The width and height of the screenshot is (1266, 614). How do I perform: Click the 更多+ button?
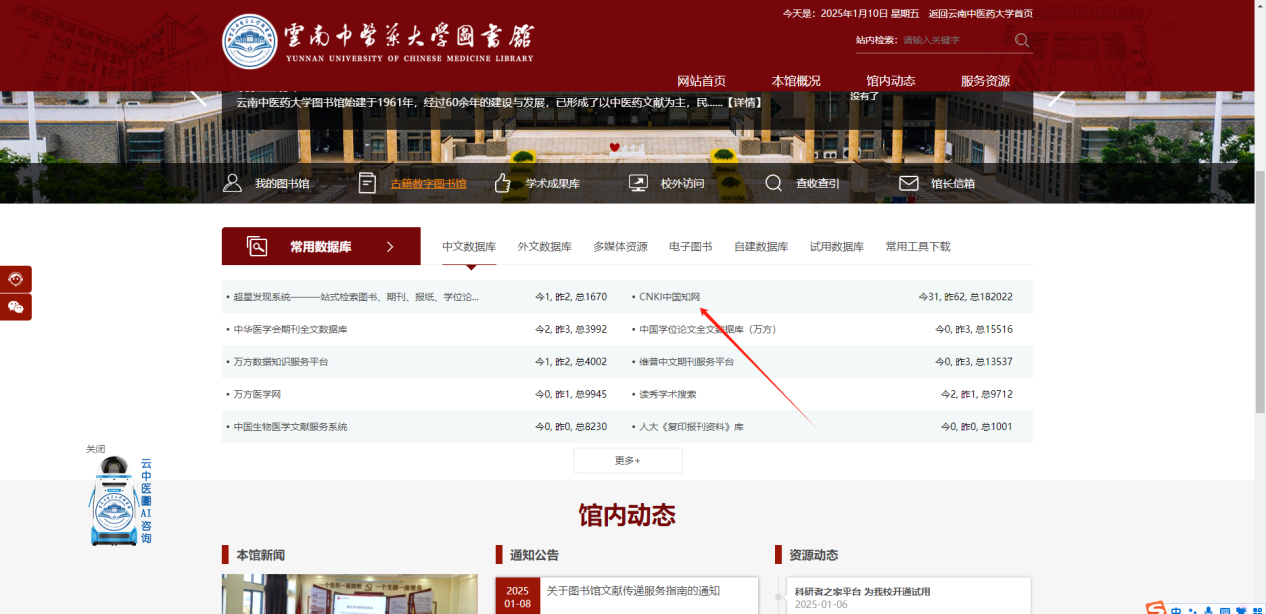pos(627,460)
